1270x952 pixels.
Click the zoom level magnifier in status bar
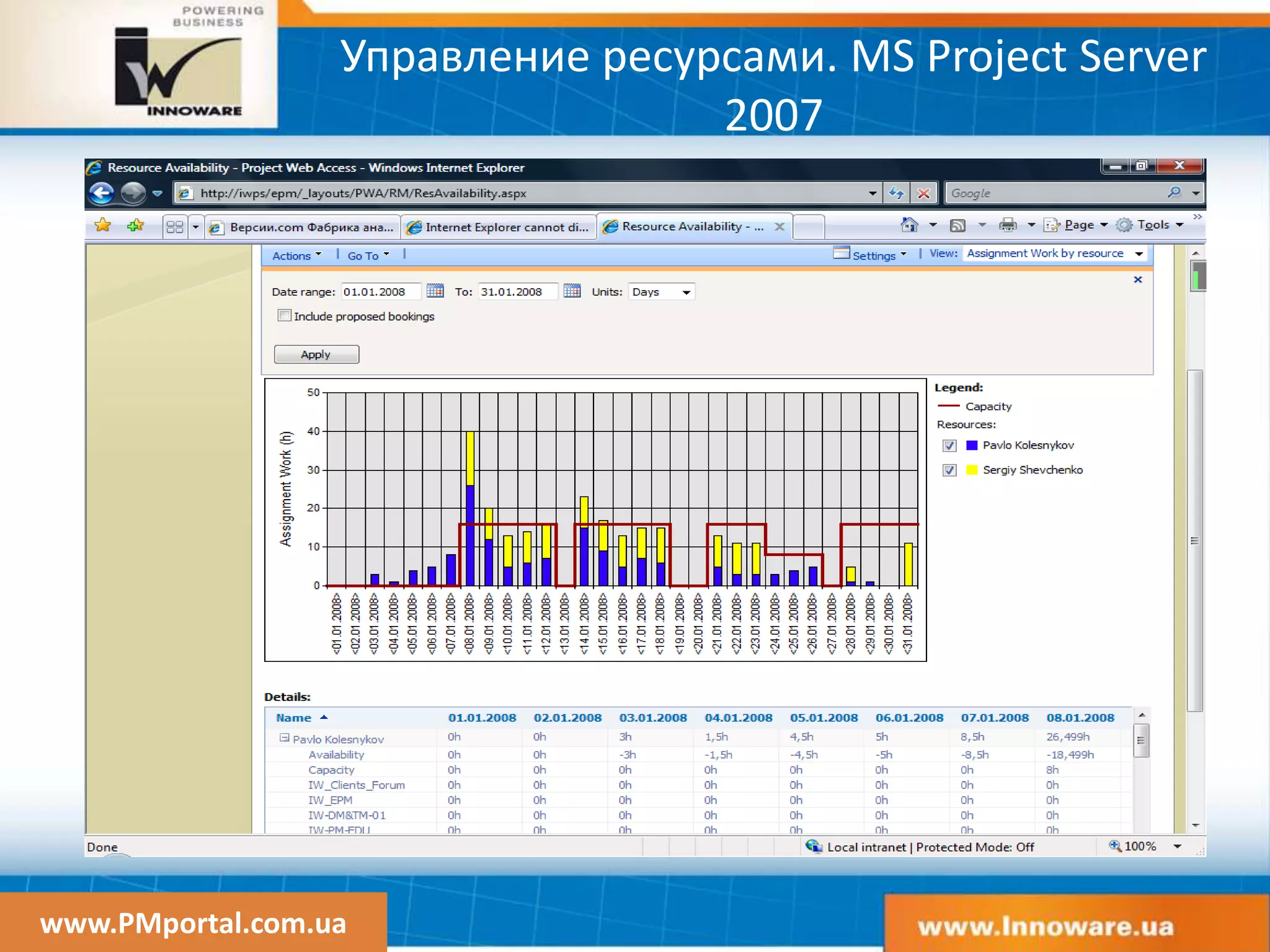[x=1115, y=845]
